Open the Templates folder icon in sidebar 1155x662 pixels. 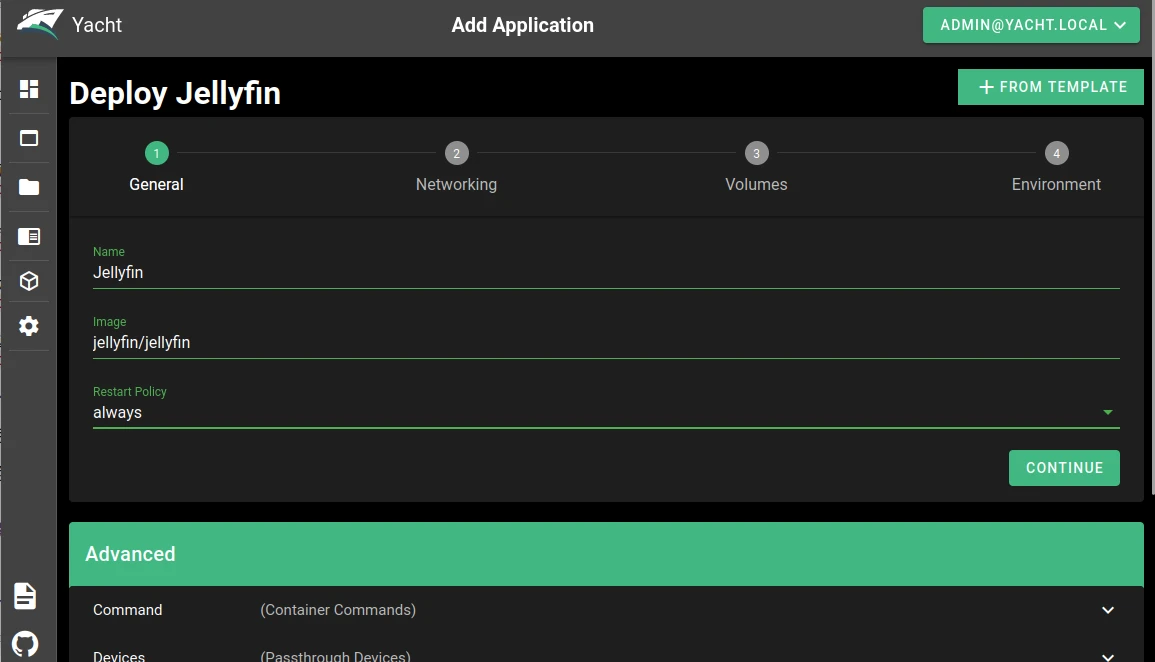click(x=29, y=187)
